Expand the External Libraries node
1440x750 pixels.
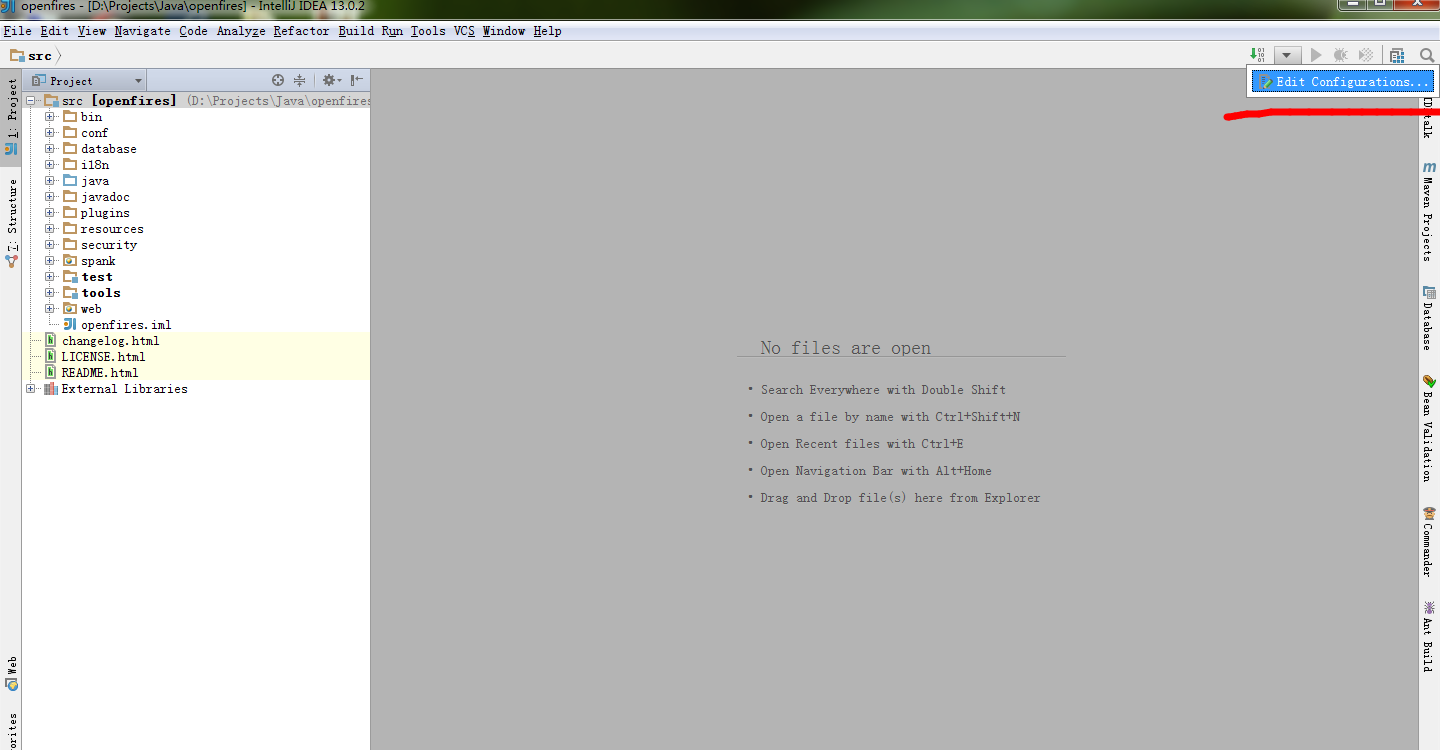coord(30,388)
